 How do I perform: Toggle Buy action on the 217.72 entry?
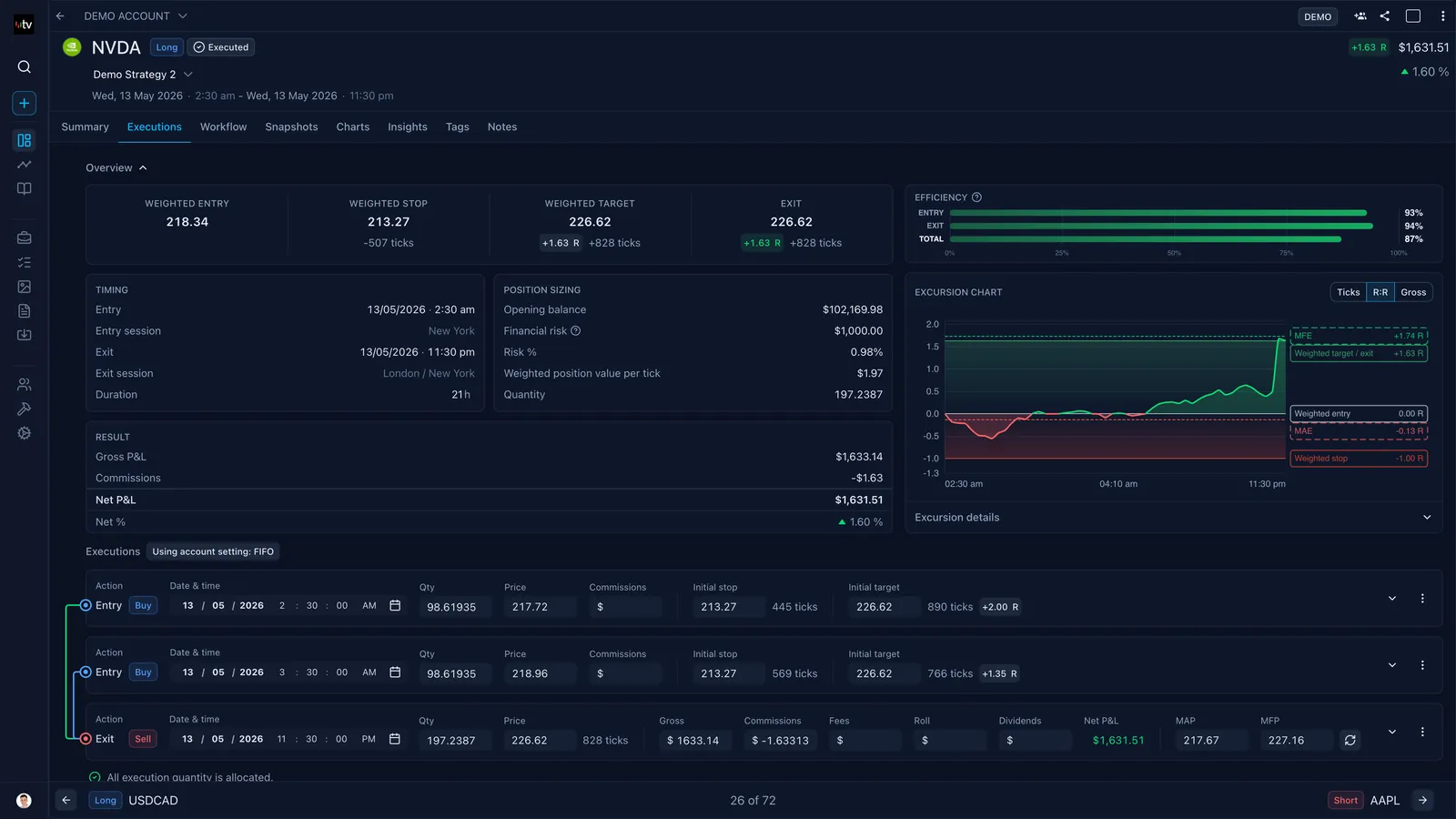click(x=143, y=605)
